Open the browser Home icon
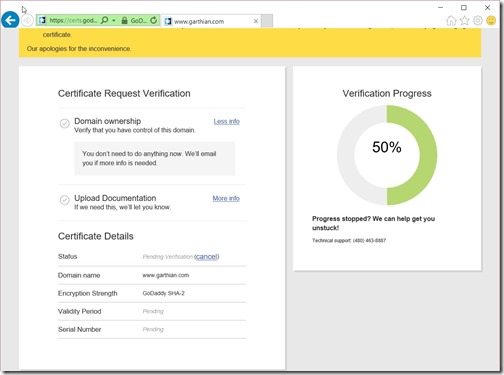The image size is (504, 375). tap(451, 21)
